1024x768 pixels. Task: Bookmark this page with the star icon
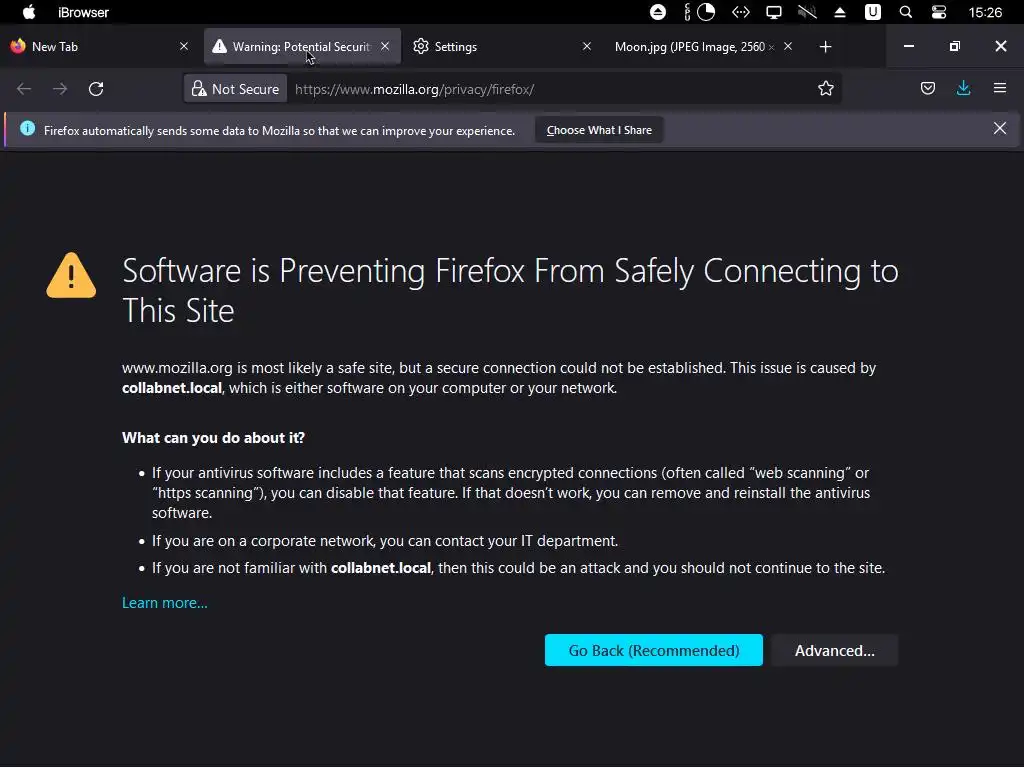click(x=826, y=89)
